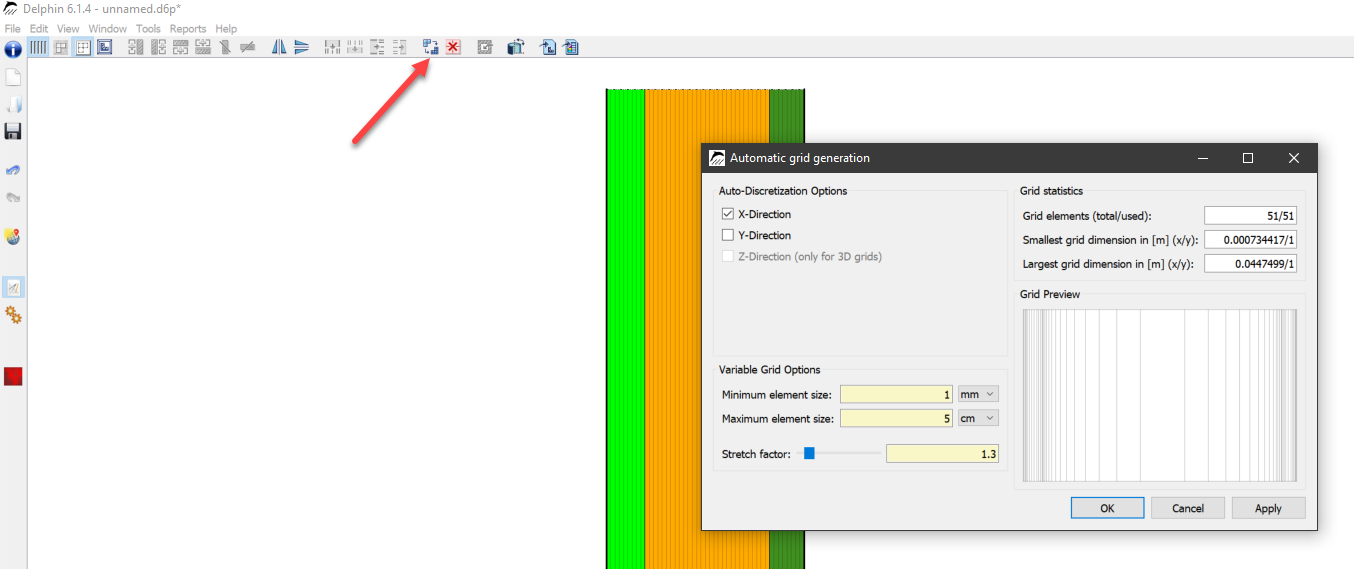Click the blue info icon
Screen dimensions: 1354x569
click(x=13, y=49)
